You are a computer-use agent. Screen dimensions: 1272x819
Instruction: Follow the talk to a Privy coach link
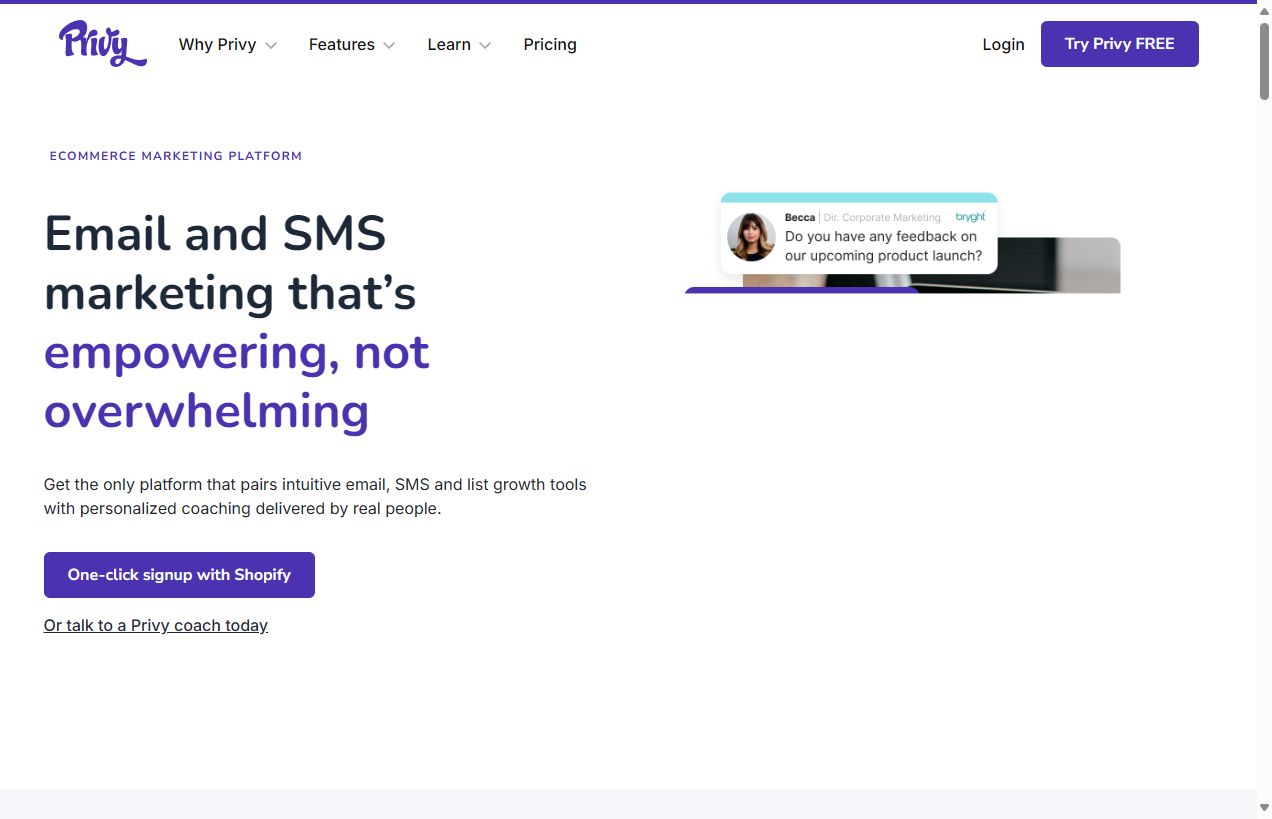click(x=156, y=626)
